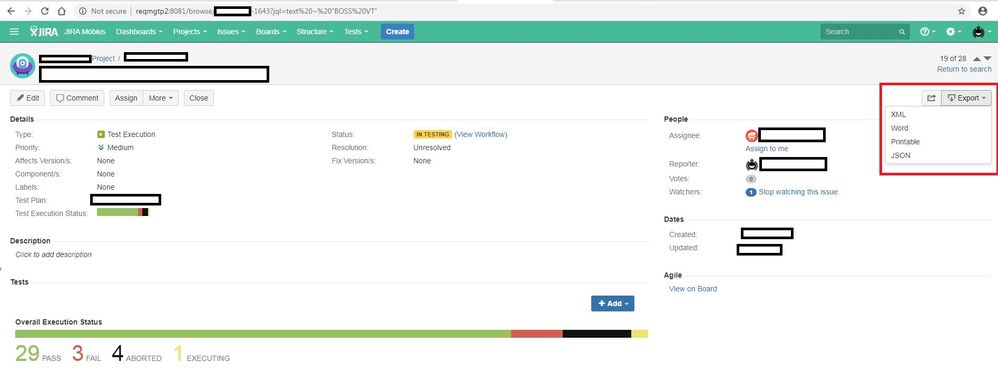
Task: Click the project avatar icon
Action: click(x=22, y=66)
